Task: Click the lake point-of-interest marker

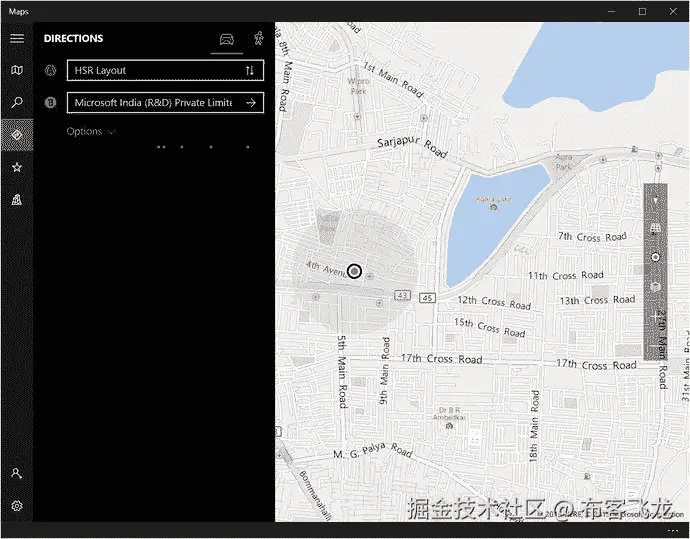Action: tap(494, 207)
